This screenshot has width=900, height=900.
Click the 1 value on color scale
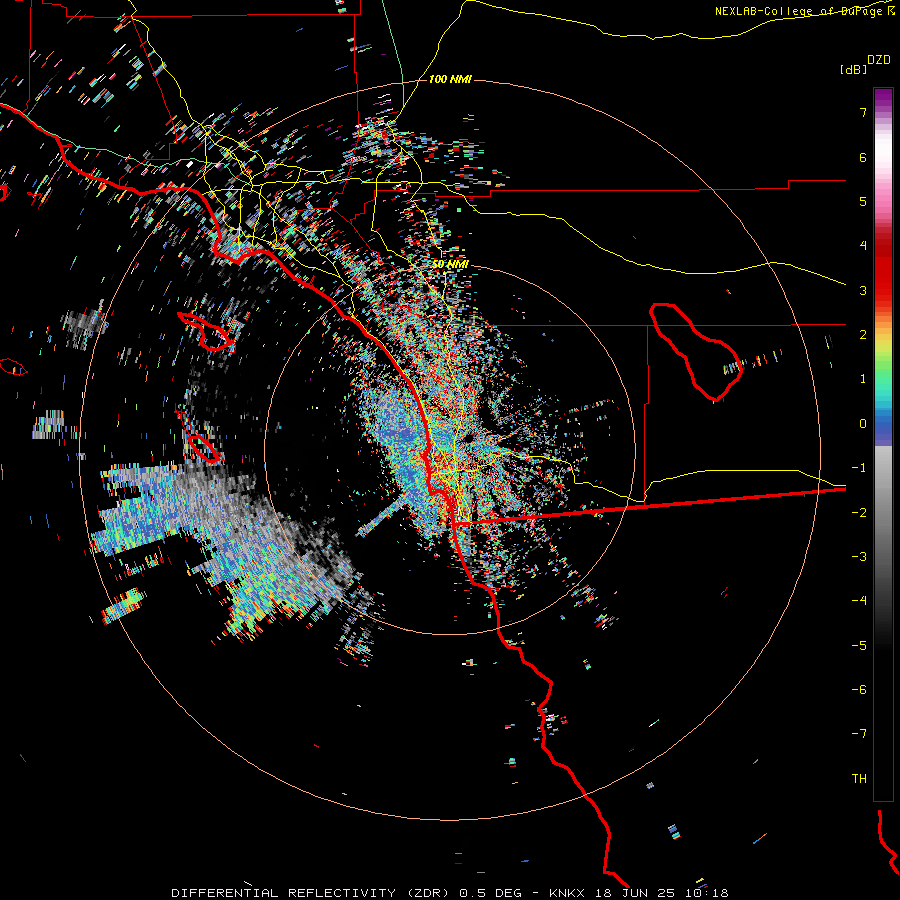(x=863, y=379)
